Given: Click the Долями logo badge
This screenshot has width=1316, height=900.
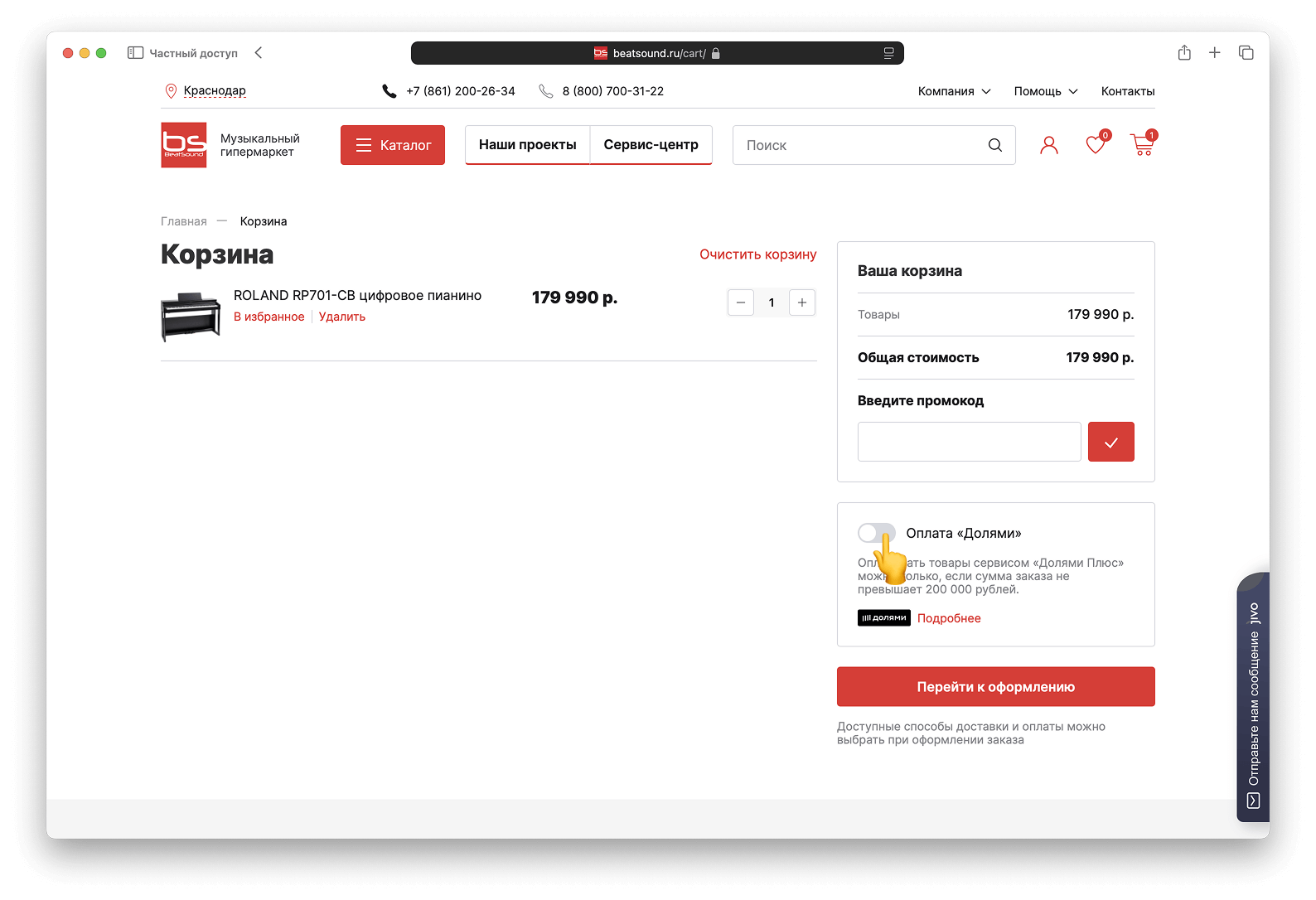Looking at the screenshot, I should (x=884, y=618).
